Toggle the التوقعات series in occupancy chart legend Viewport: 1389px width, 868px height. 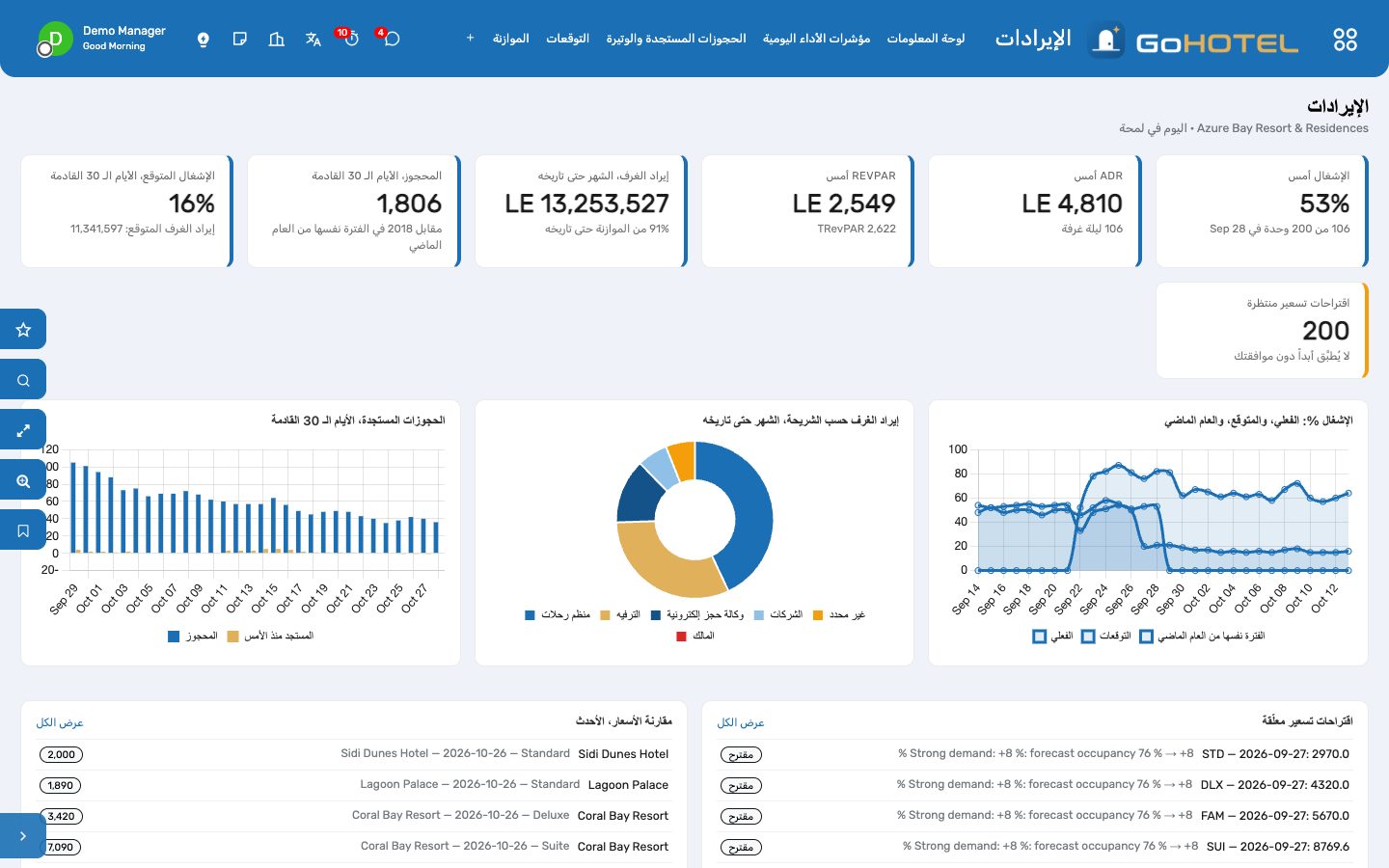point(1106,637)
